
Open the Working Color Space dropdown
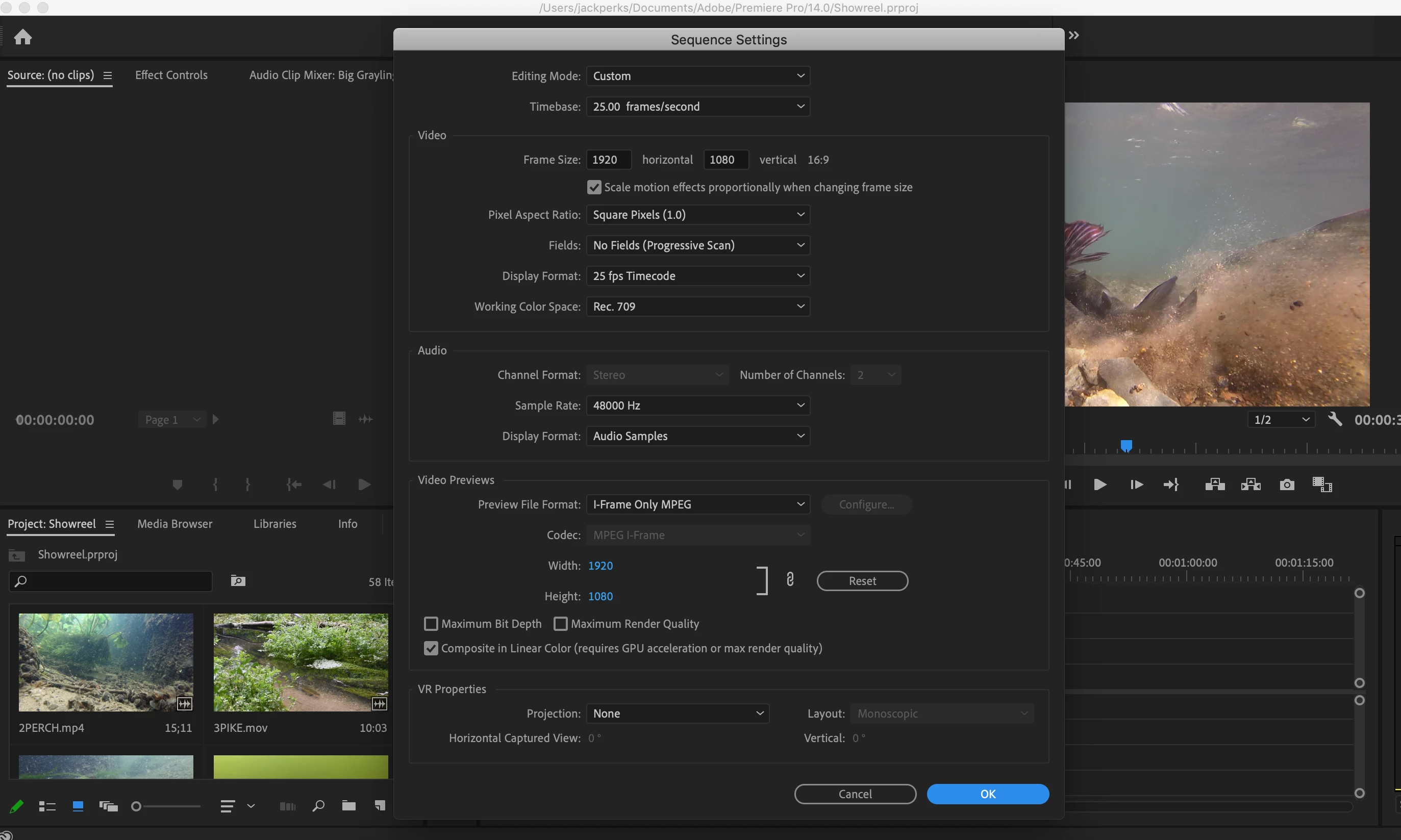(698, 306)
